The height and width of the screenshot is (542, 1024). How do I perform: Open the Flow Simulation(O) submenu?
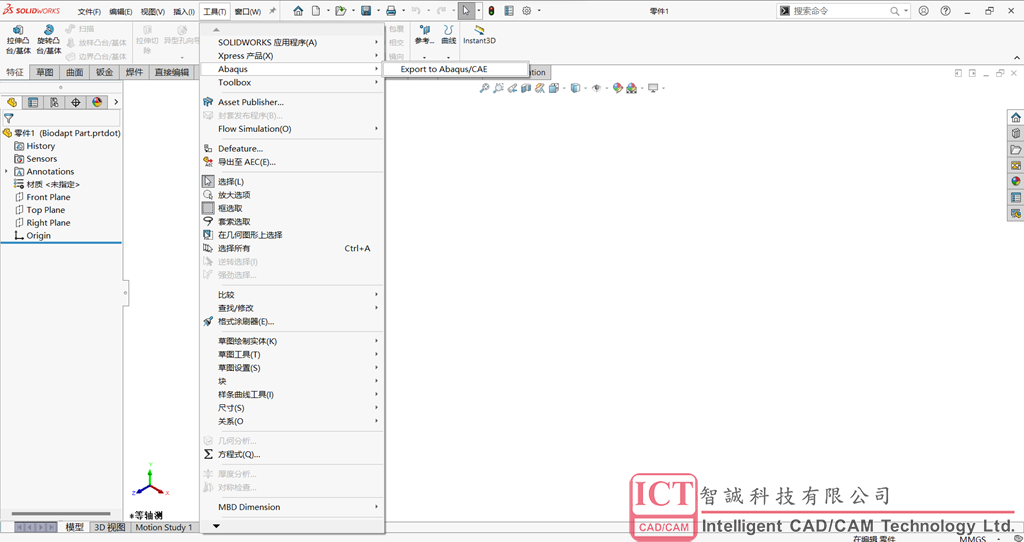292,129
